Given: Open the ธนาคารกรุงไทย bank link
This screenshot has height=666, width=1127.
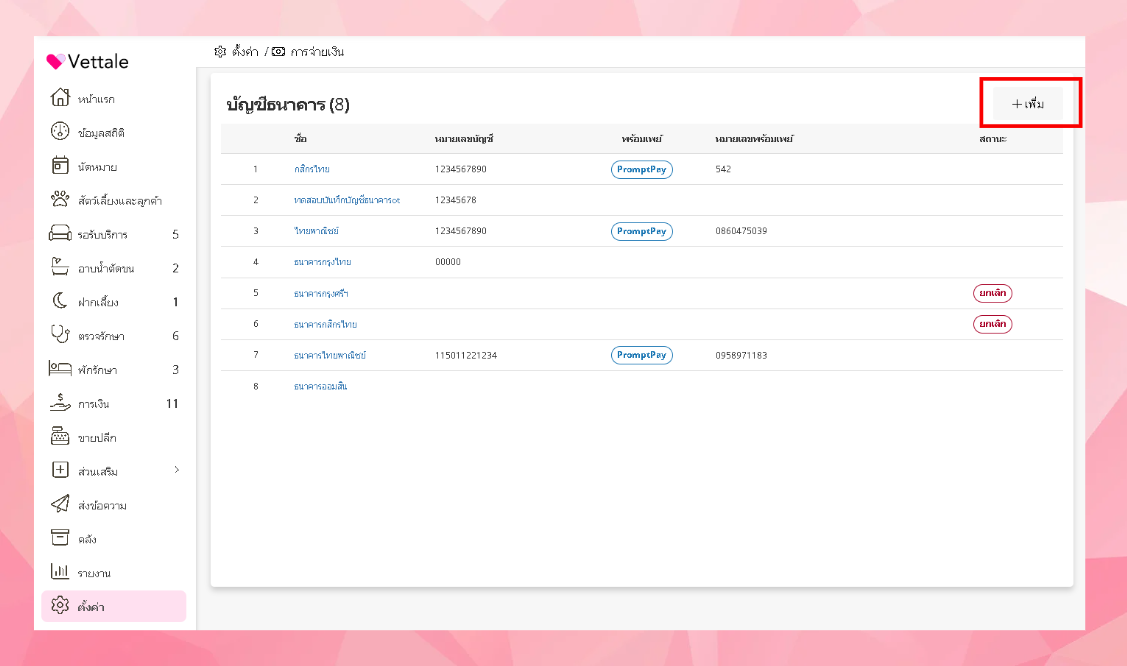Looking at the screenshot, I should (323, 262).
